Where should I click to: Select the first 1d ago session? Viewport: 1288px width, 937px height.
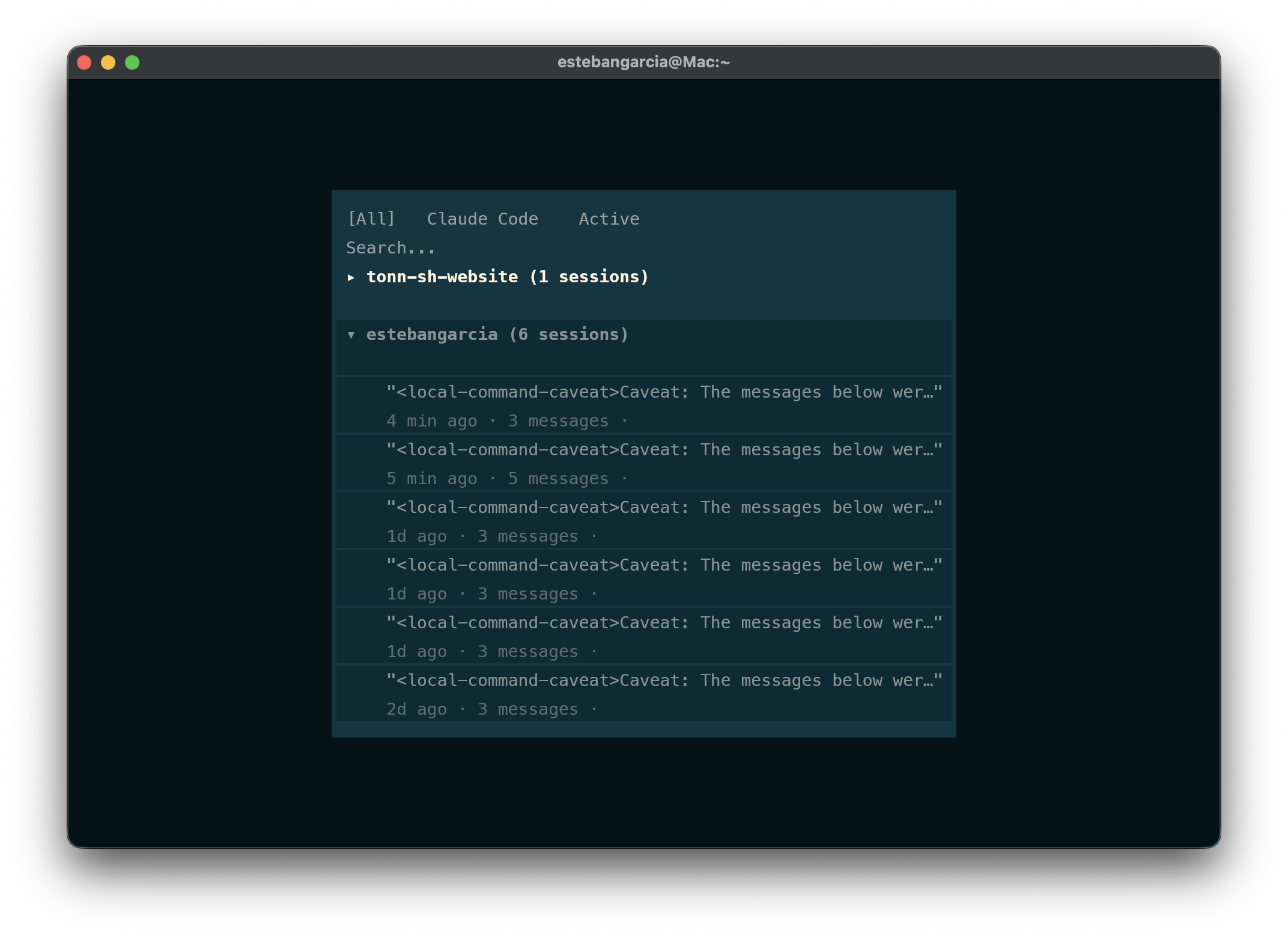point(643,520)
